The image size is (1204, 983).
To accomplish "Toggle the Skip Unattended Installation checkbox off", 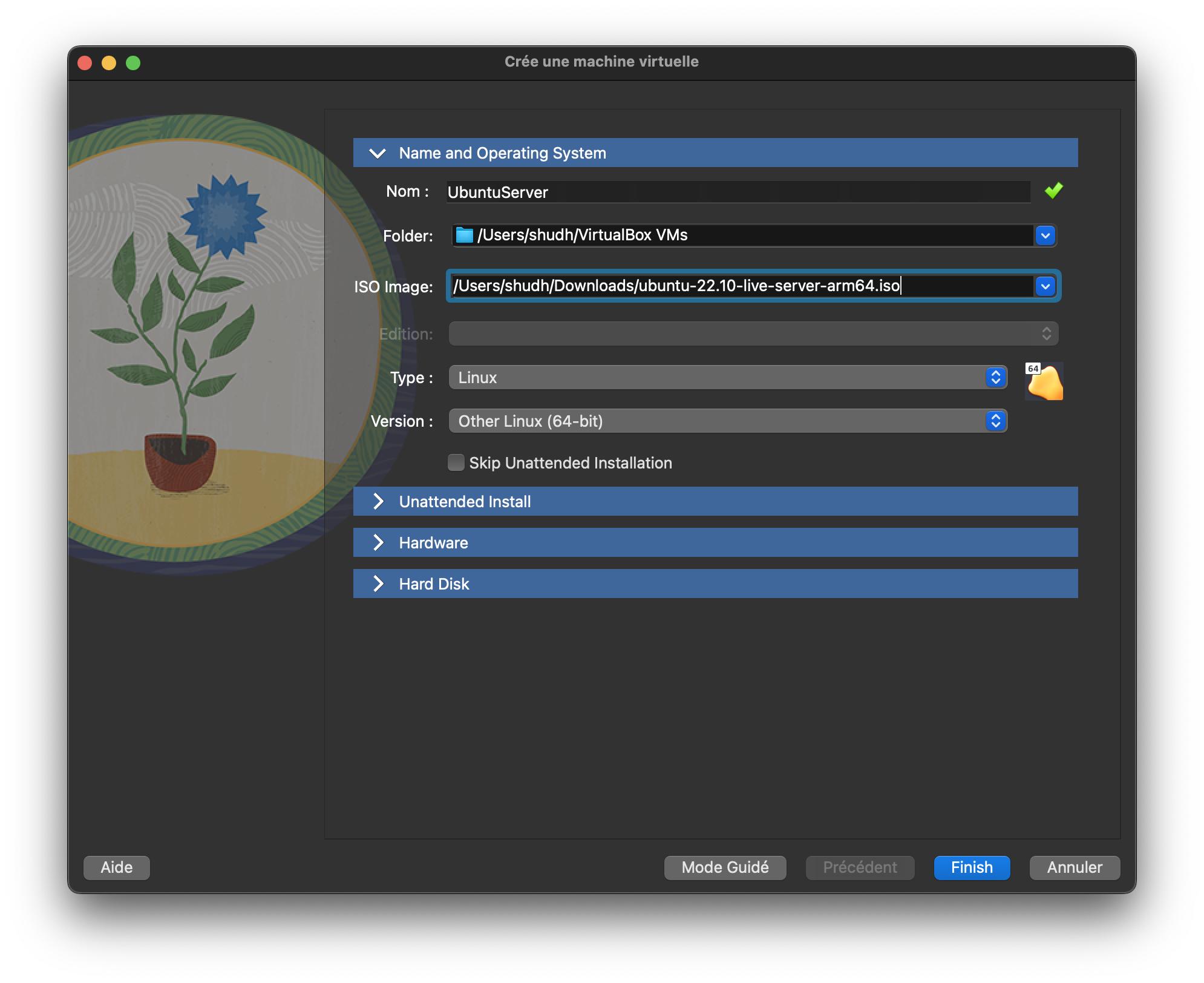I will pos(456,462).
